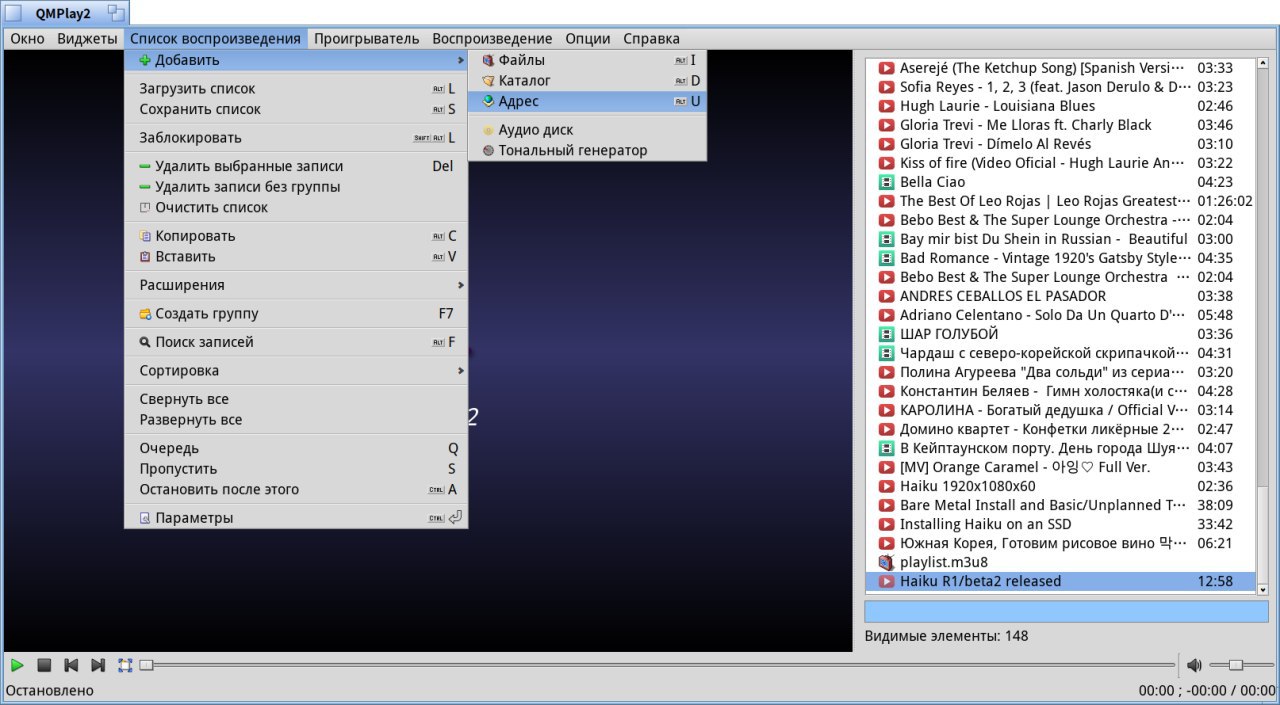Select Адрес in the add submenu
Screen dimensions: 1280x705
[x=587, y=101]
